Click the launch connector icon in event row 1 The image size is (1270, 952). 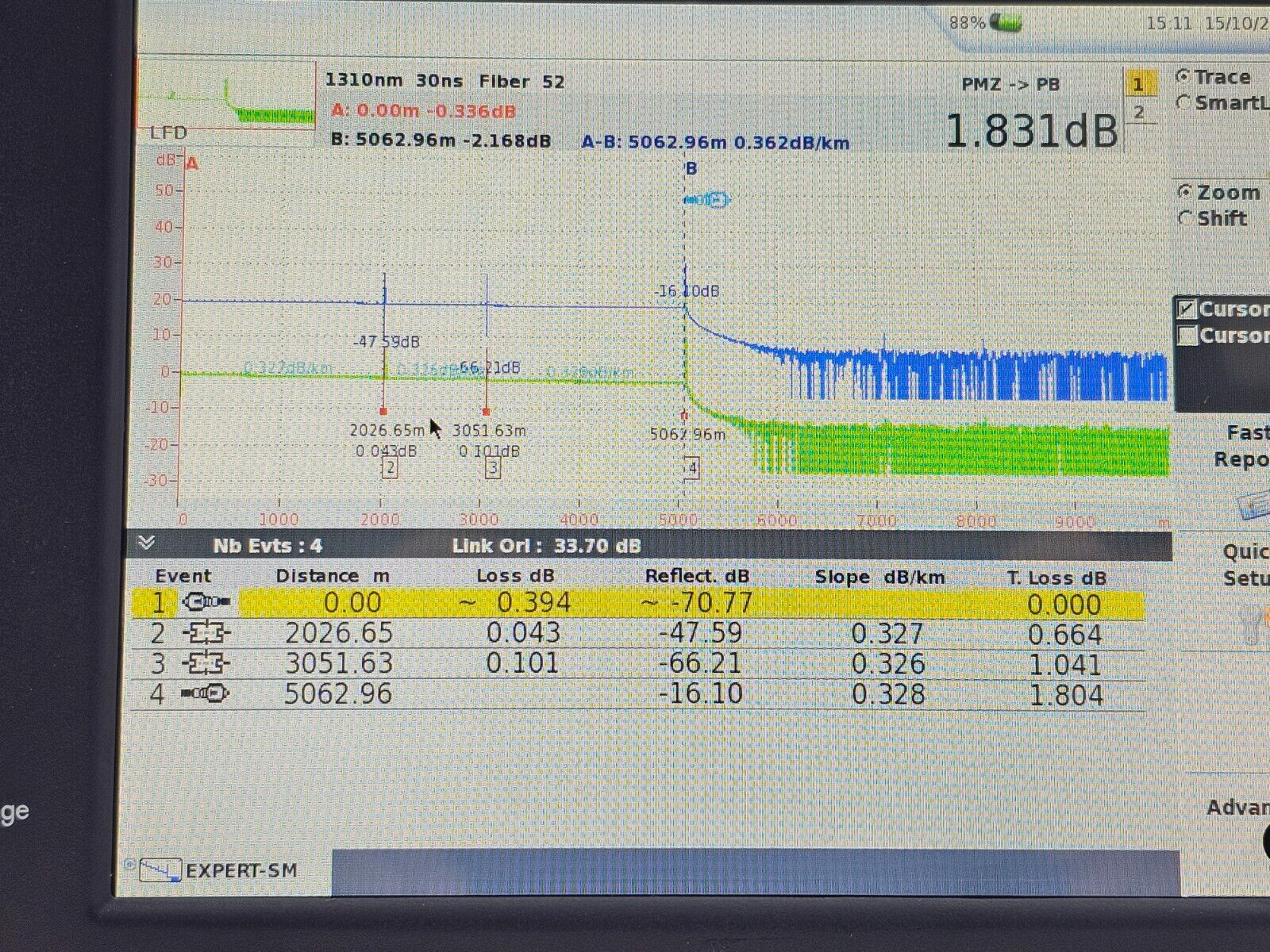(x=206, y=603)
